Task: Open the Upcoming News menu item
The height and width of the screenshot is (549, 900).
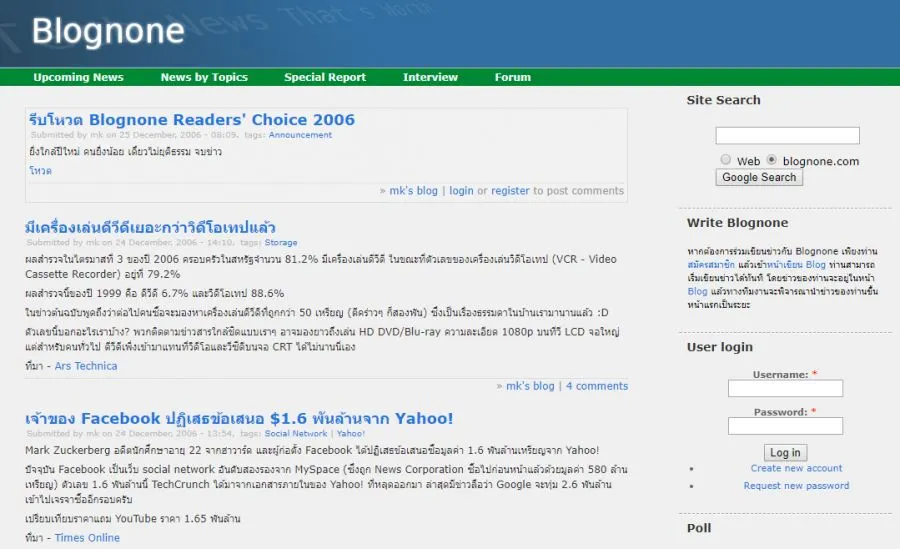Action: click(78, 77)
